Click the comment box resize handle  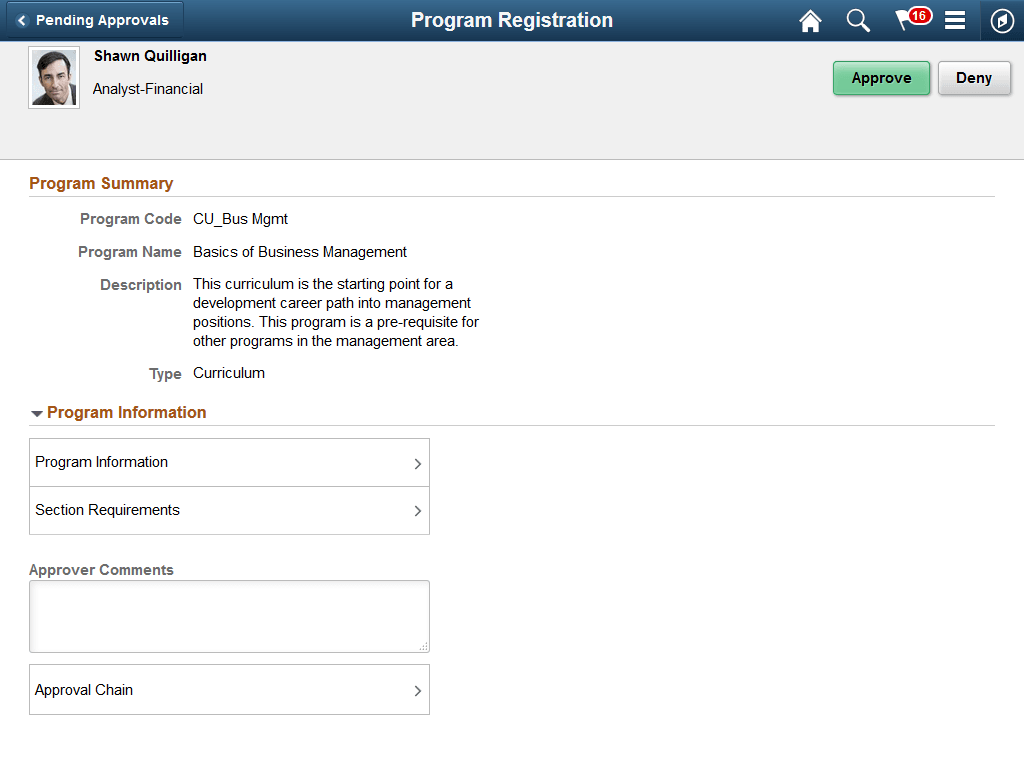pyautogui.click(x=424, y=647)
